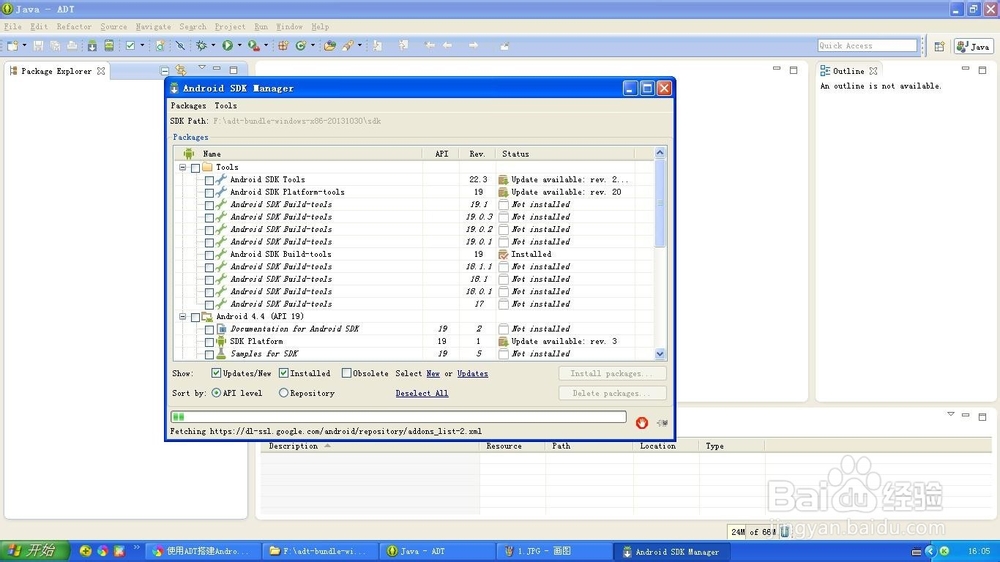The image size is (1000, 562).
Task: Click the Collapse All icon in Package Explorer
Action: pyautogui.click(x=165, y=70)
